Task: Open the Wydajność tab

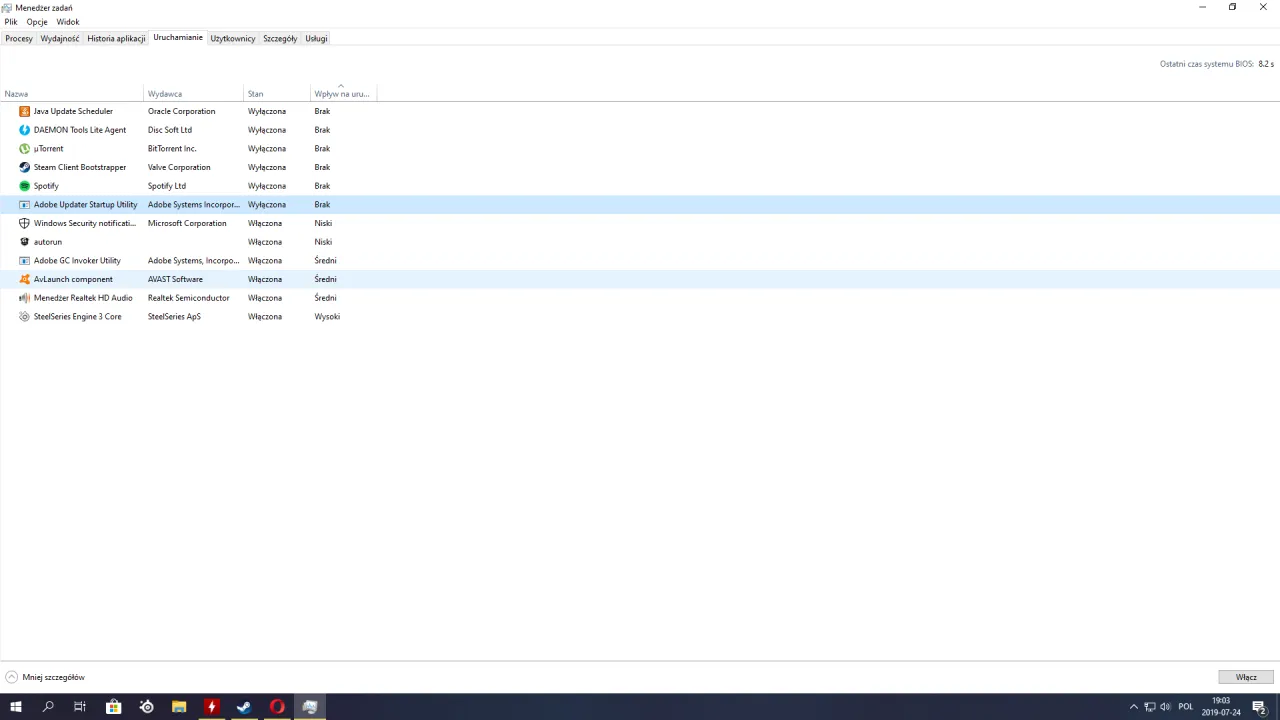Action: pos(60,39)
